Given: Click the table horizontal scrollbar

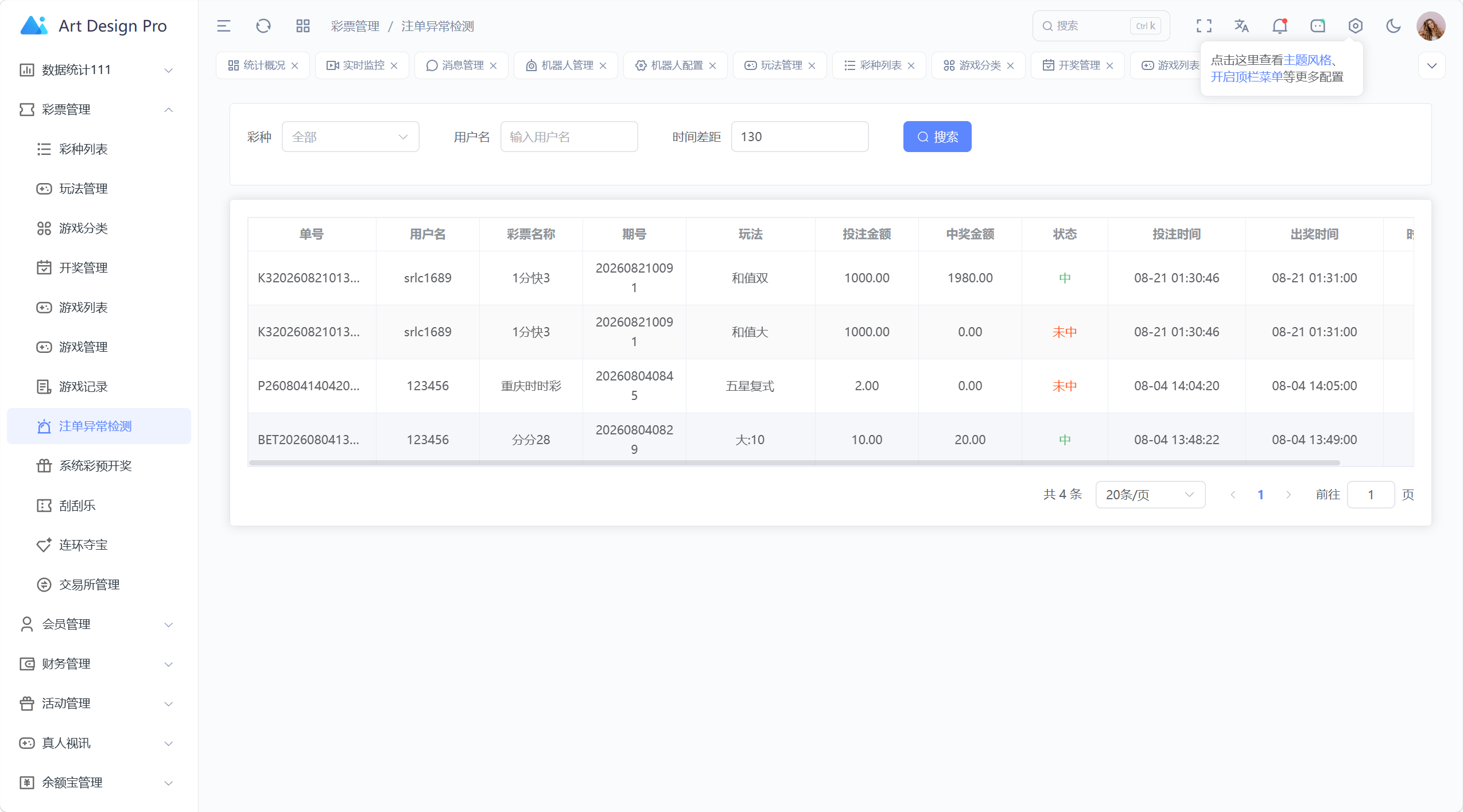Looking at the screenshot, I should click(x=794, y=463).
